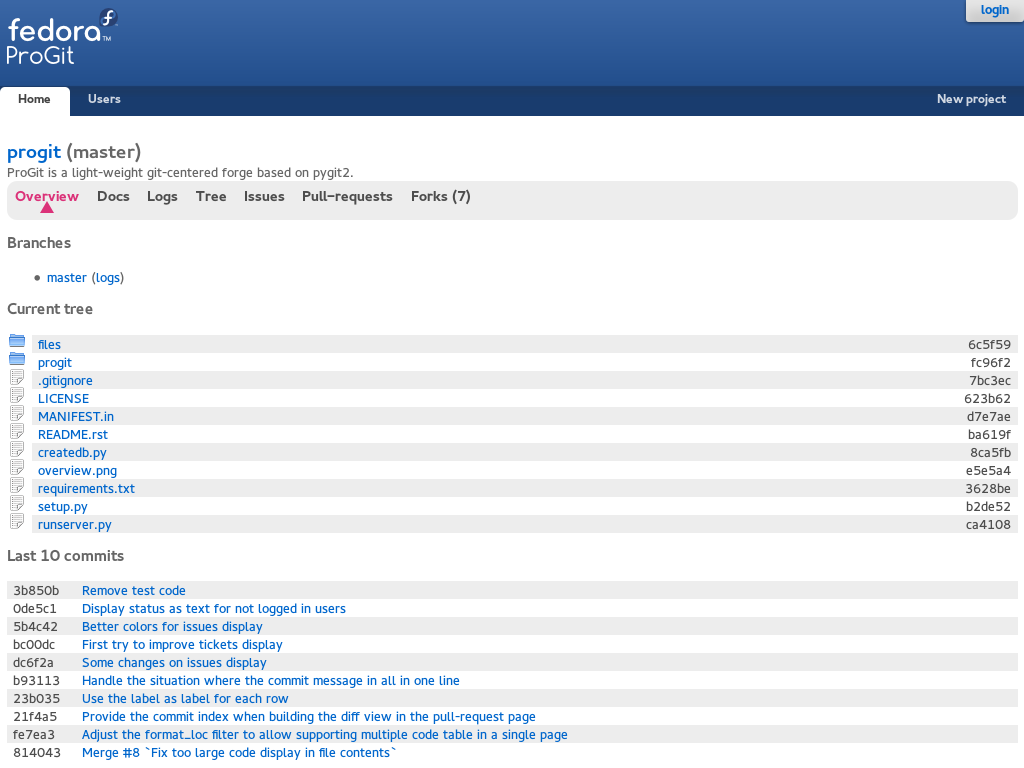Click the folder icon beside files
Screen dimensions: 1024x768
[17, 341]
